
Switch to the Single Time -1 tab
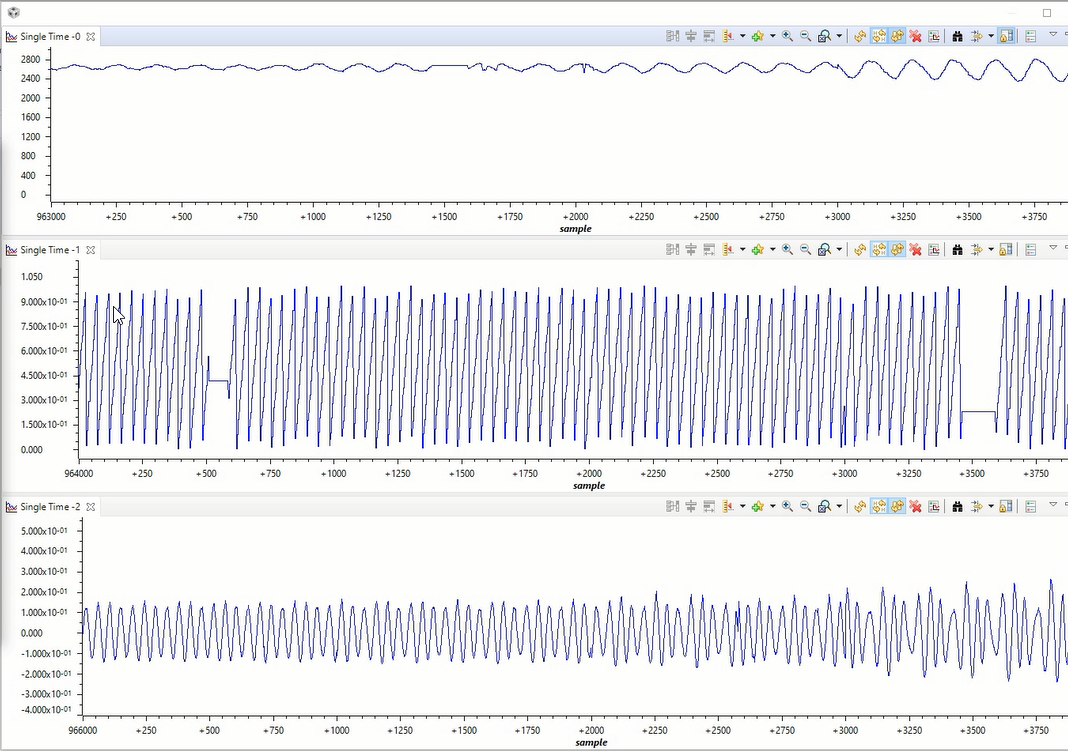point(50,250)
